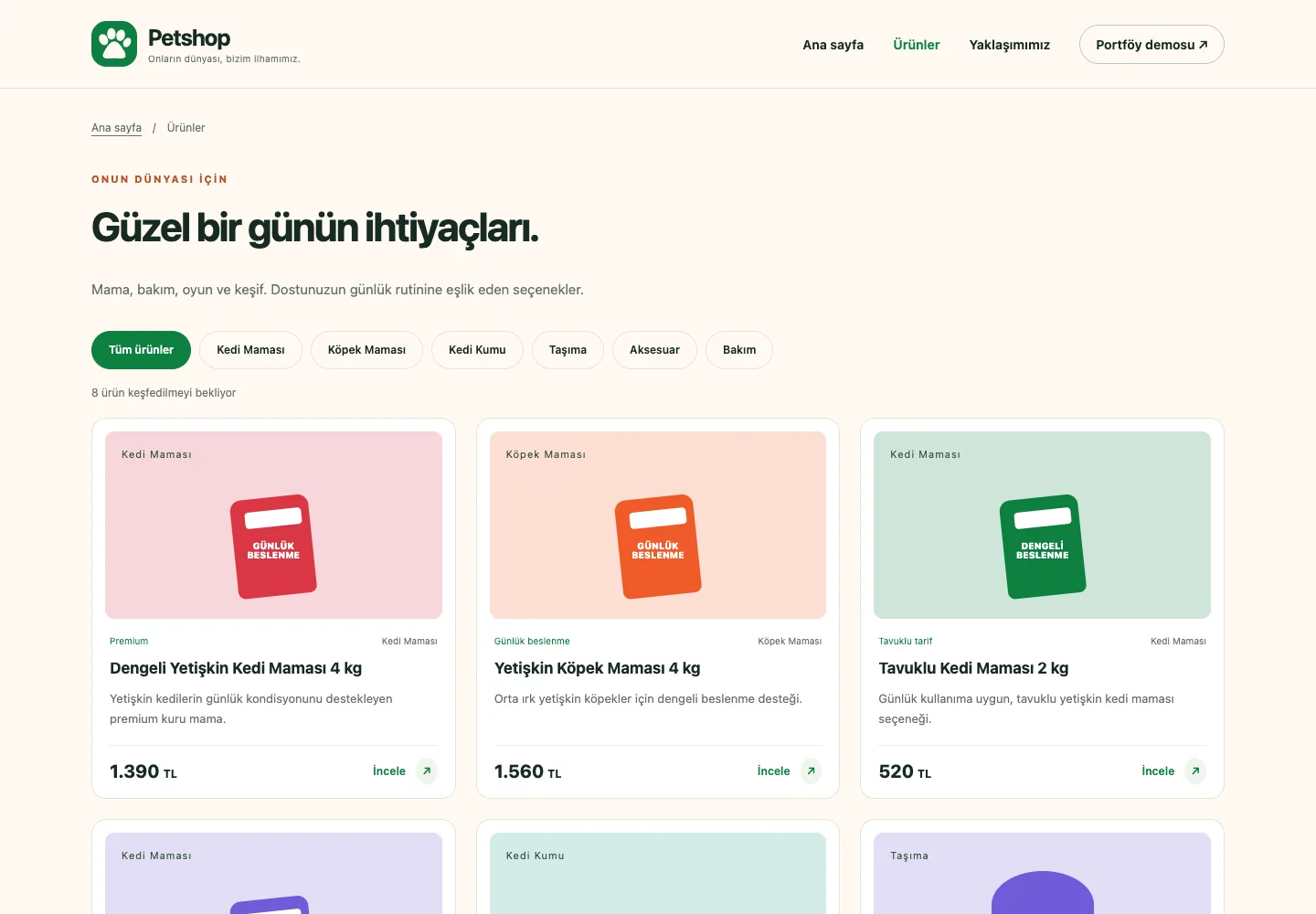
Task: Click the Premium tag label
Action: click(129, 642)
